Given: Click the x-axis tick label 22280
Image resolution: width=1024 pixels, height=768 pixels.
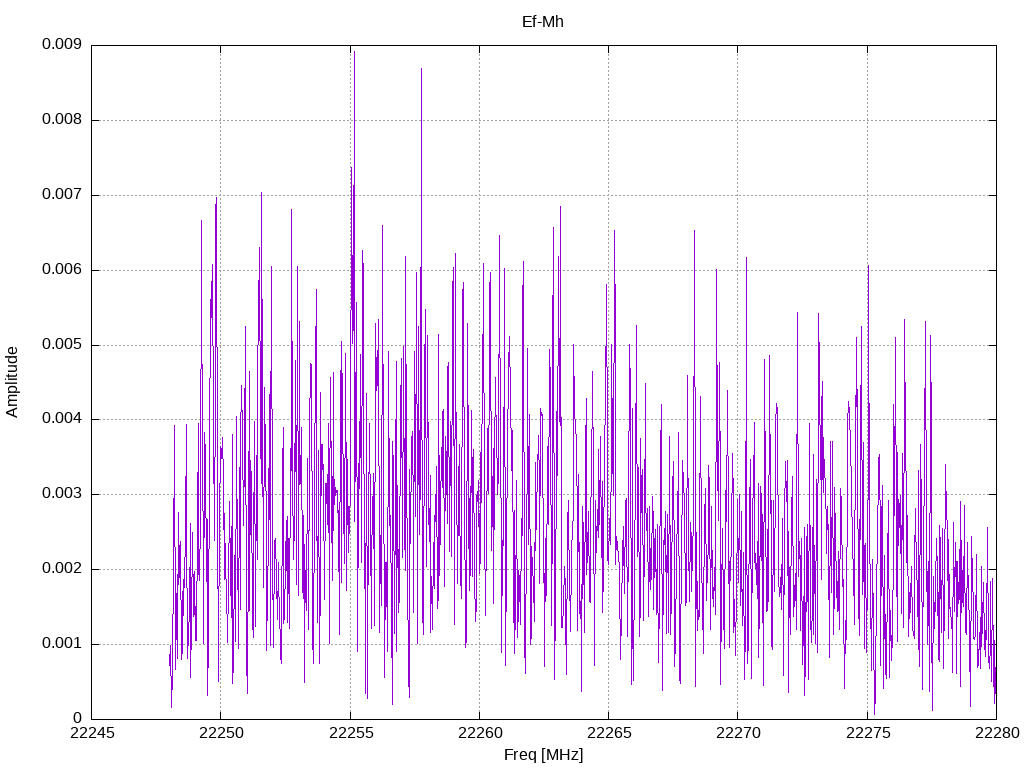Looking at the screenshot, I should (x=997, y=733).
